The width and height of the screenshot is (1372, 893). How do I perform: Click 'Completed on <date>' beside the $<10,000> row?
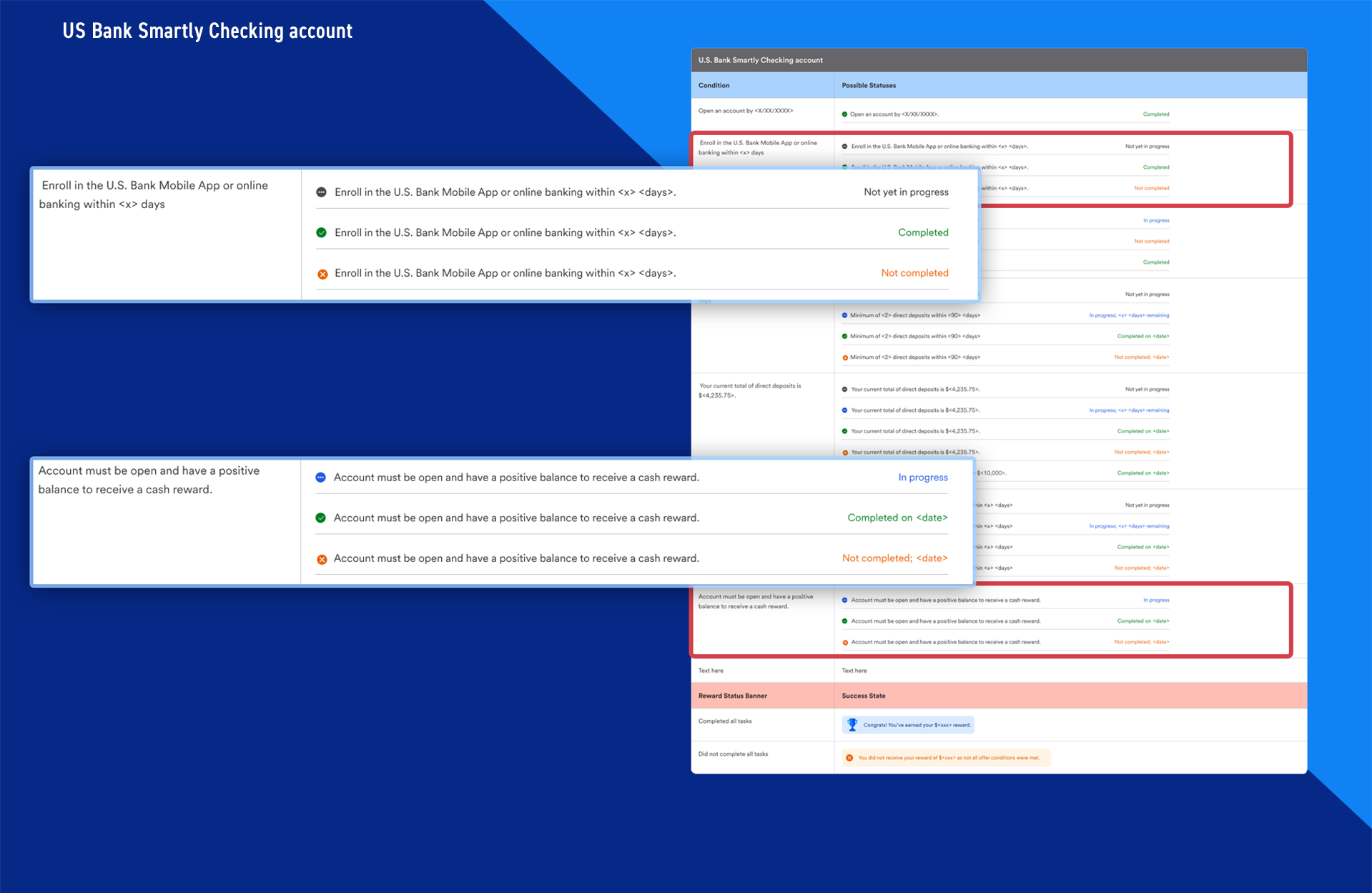click(x=1143, y=473)
